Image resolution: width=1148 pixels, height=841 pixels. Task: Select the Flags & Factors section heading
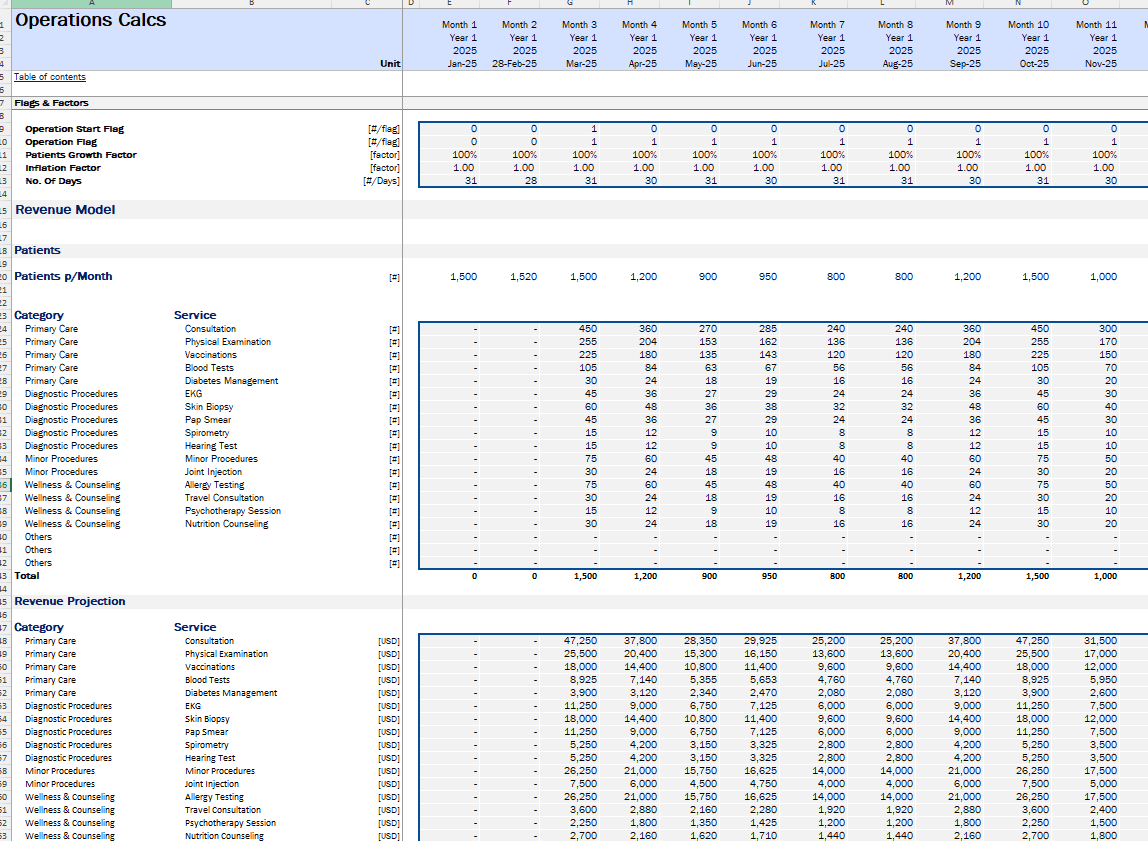pyautogui.click(x=51, y=103)
